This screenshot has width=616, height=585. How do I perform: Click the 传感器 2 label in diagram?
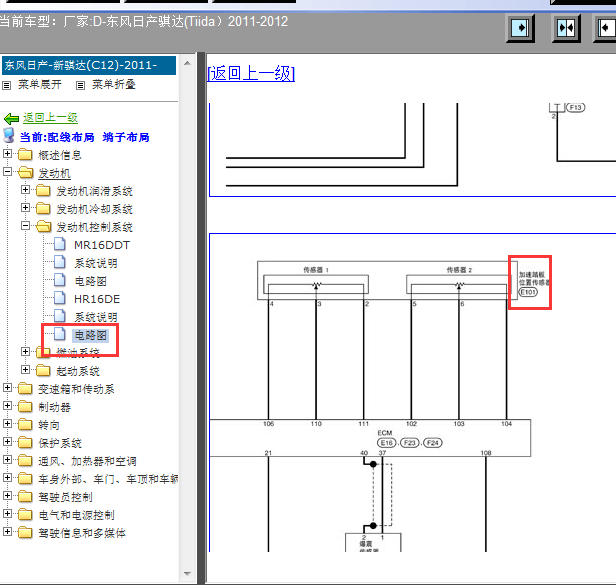459,270
